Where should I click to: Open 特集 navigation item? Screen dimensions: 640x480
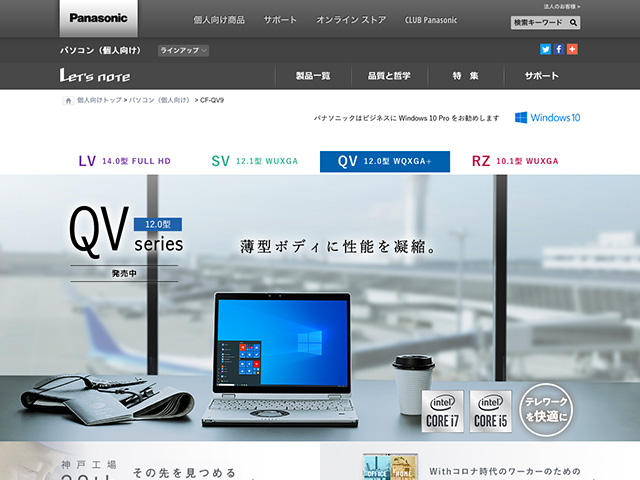(x=465, y=76)
